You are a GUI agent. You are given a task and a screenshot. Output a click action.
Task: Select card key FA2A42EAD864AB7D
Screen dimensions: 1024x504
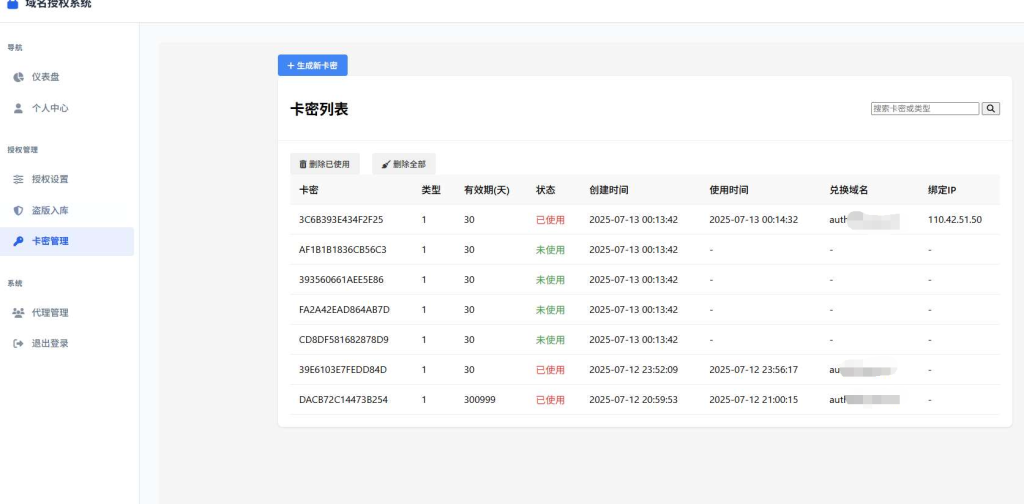[344, 310]
